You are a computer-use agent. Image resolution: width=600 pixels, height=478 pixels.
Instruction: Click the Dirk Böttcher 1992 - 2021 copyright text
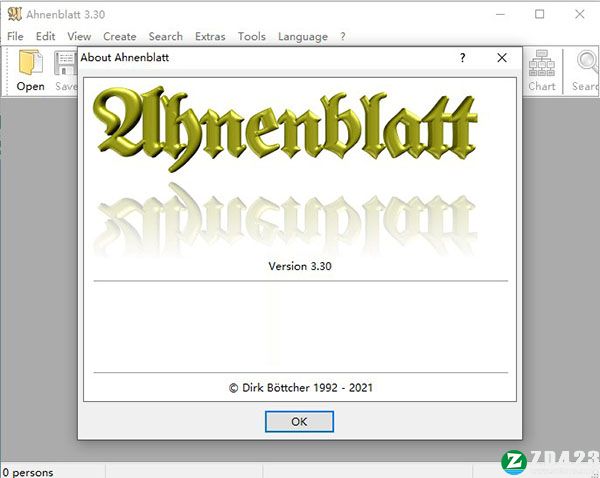tap(301, 388)
